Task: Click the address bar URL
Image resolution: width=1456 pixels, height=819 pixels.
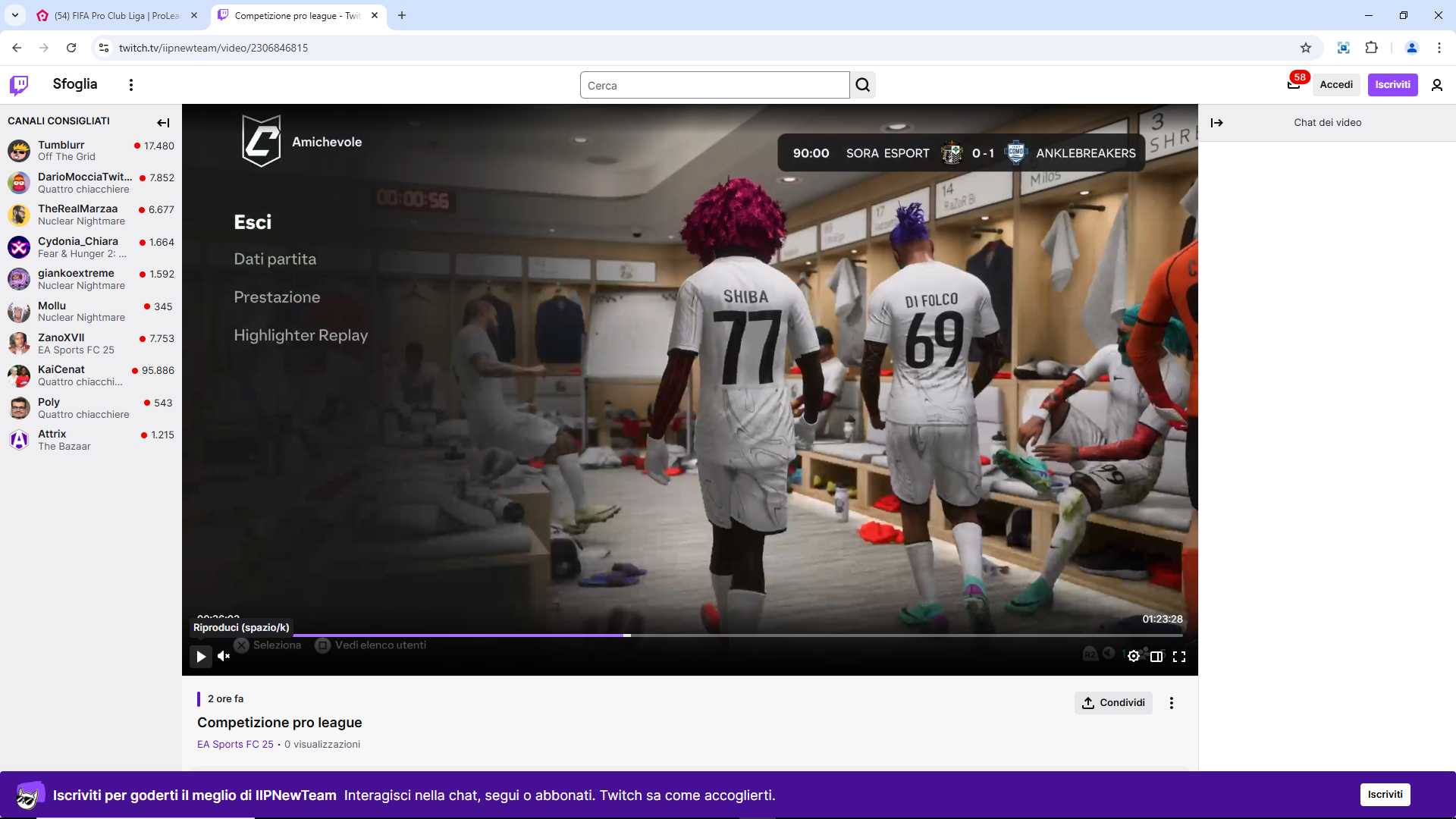Action: [213, 48]
